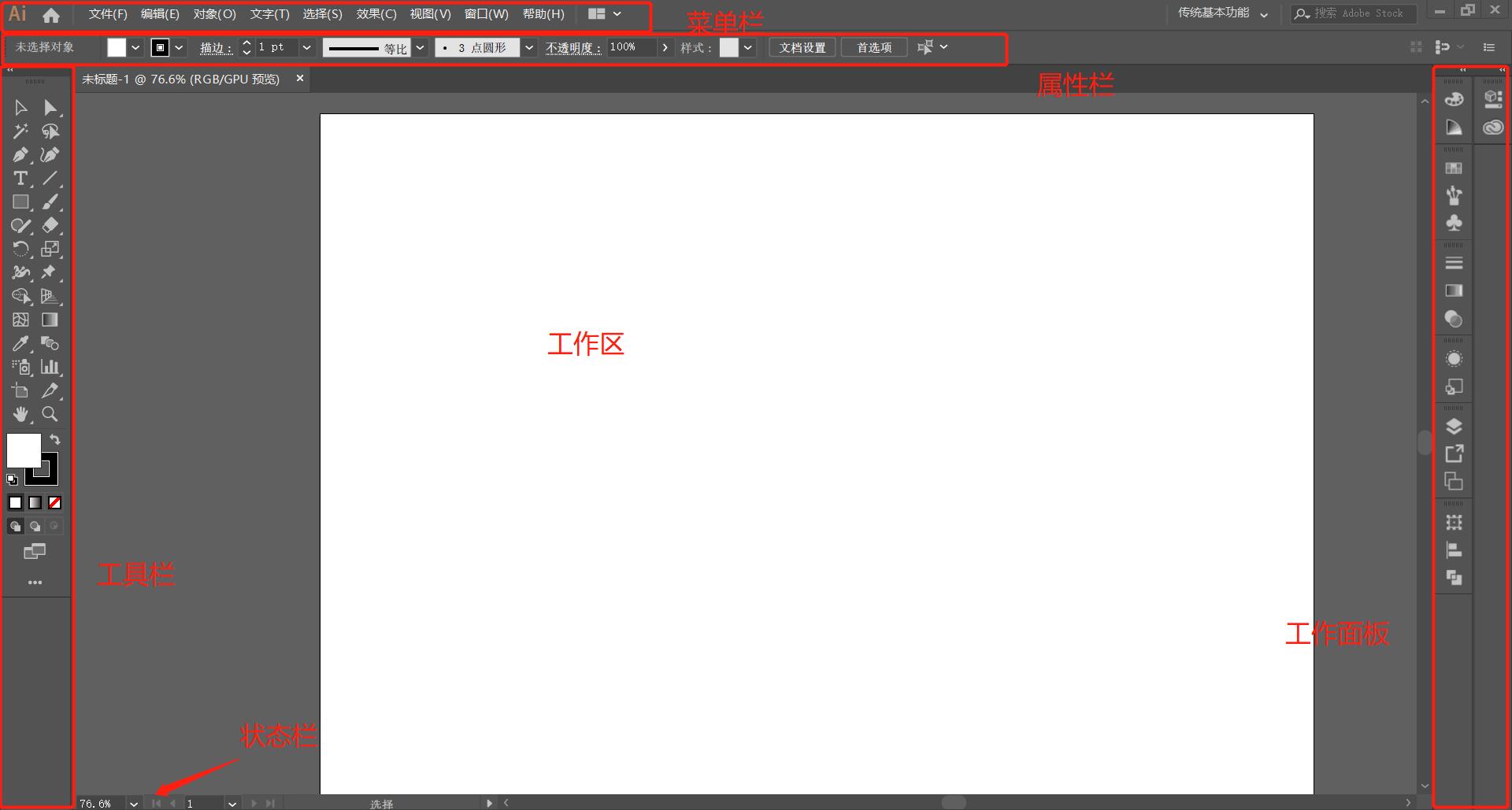Open the brush definition 3 点圆形 dropdown
Image resolution: width=1512 pixels, height=810 pixels.
coord(529,48)
